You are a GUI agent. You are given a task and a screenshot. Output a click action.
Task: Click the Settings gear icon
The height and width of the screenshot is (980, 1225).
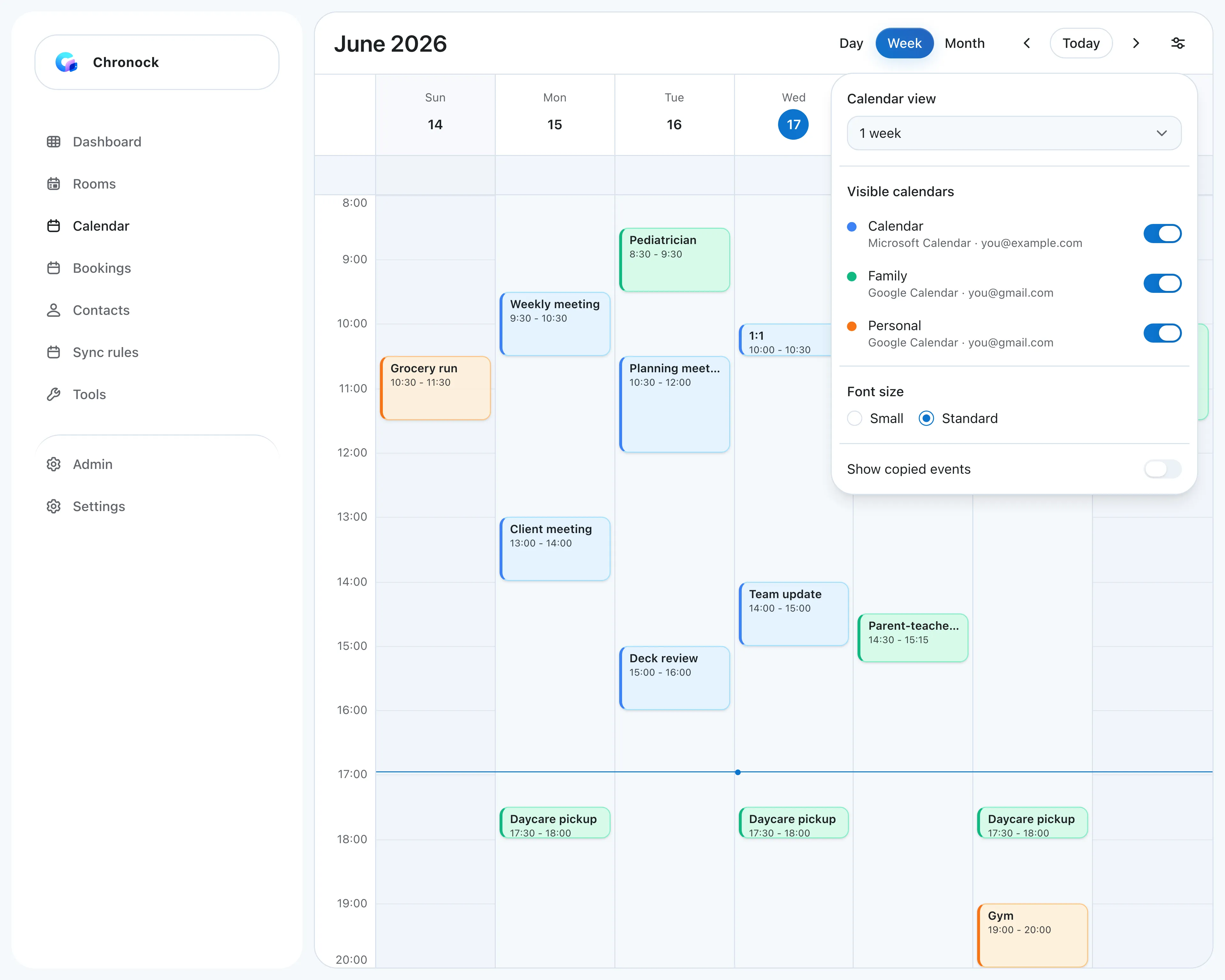53,506
